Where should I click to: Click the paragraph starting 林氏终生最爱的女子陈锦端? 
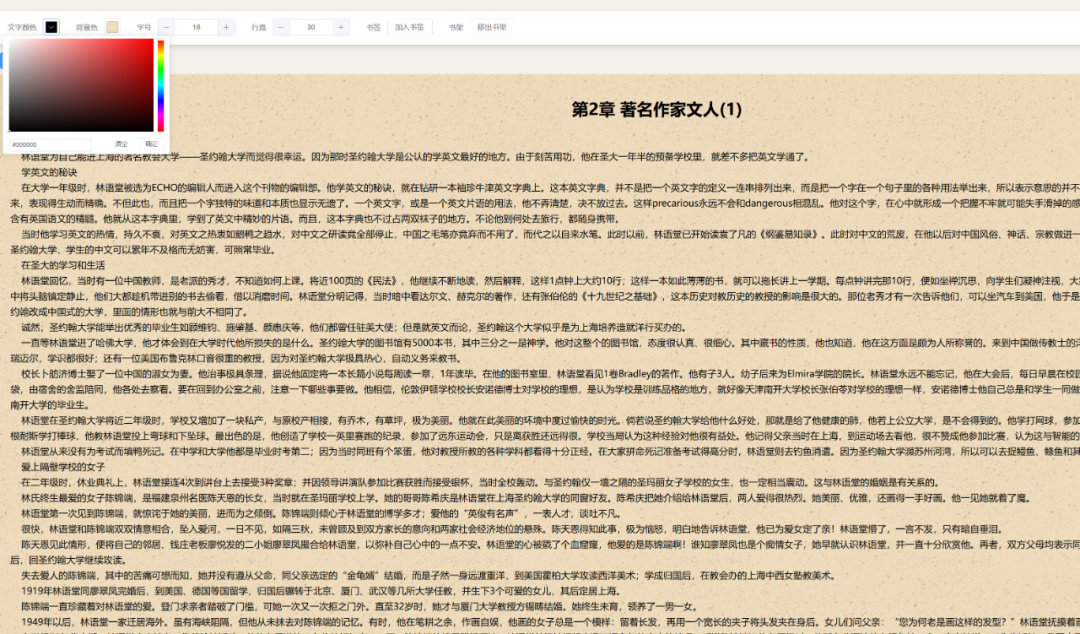(526, 498)
